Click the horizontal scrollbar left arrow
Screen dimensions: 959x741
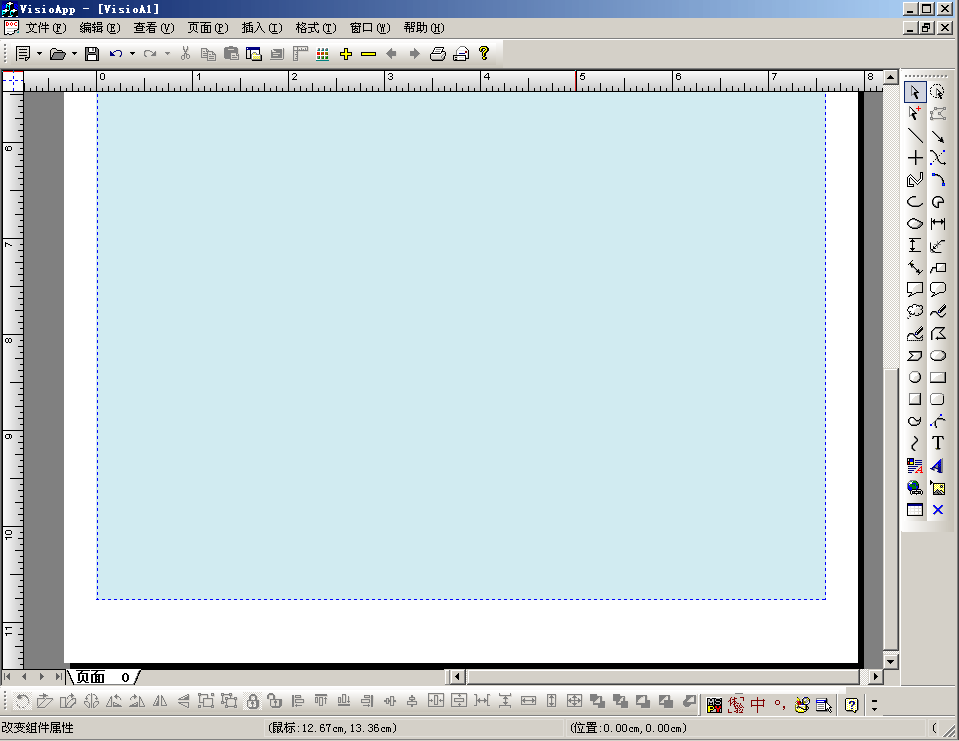pos(456,677)
